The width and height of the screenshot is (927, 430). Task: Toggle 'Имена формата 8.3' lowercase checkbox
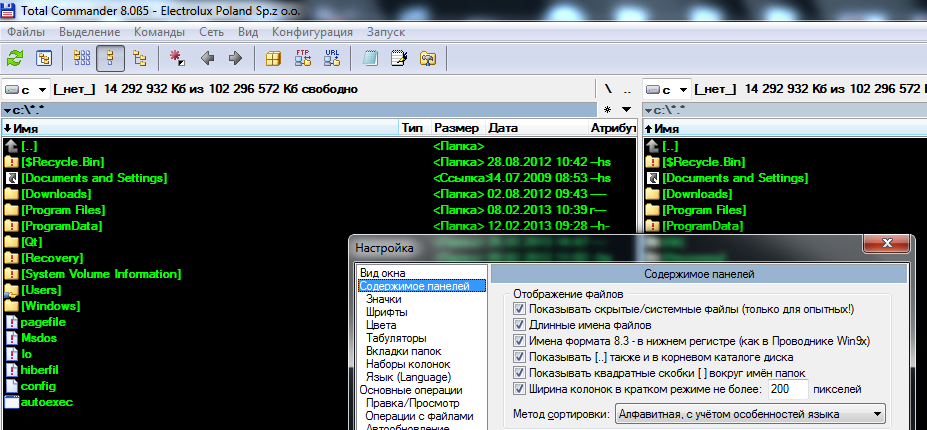[x=520, y=341]
